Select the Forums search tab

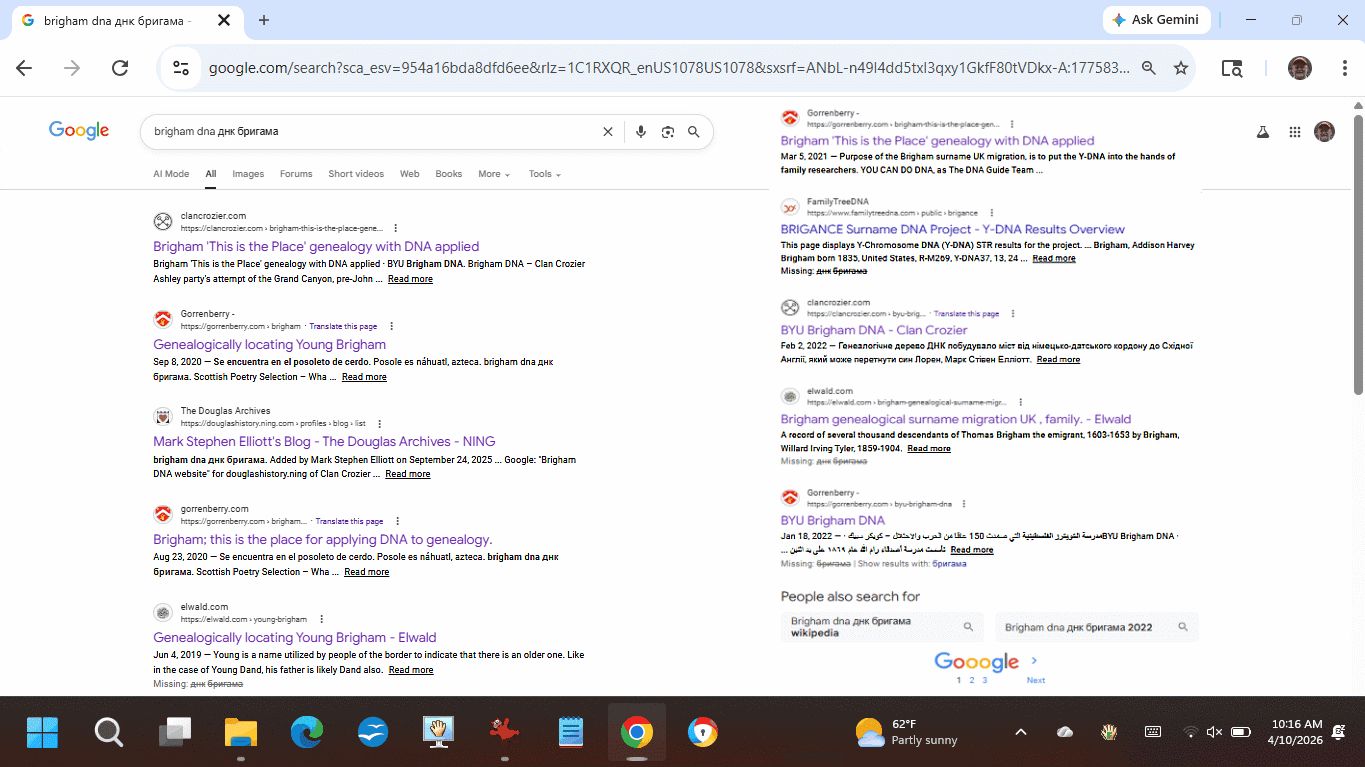(296, 174)
